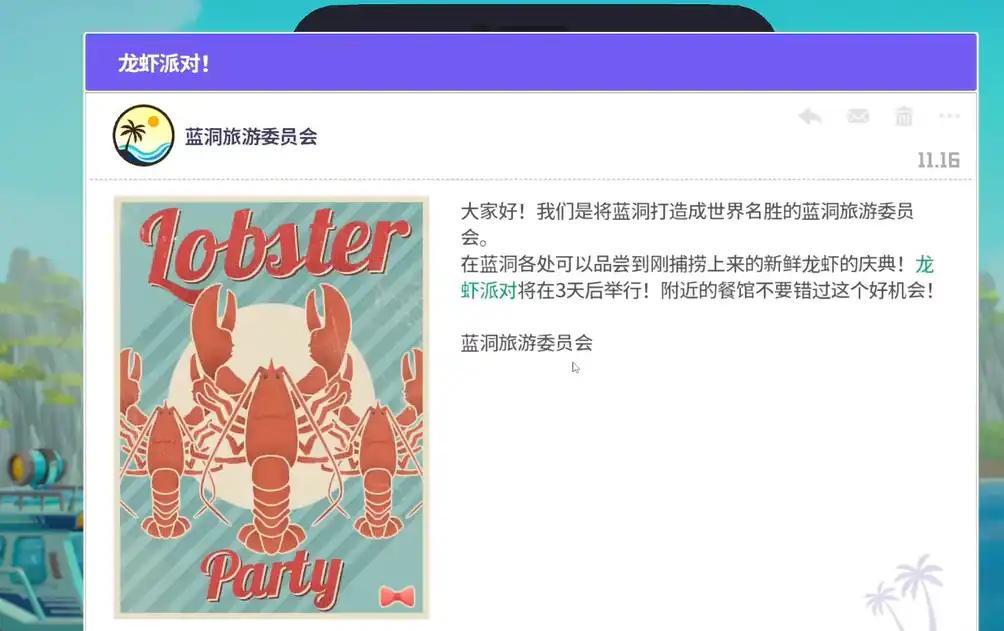Click the "Party" lettering on the poster
1004x631 pixels.
[271, 580]
